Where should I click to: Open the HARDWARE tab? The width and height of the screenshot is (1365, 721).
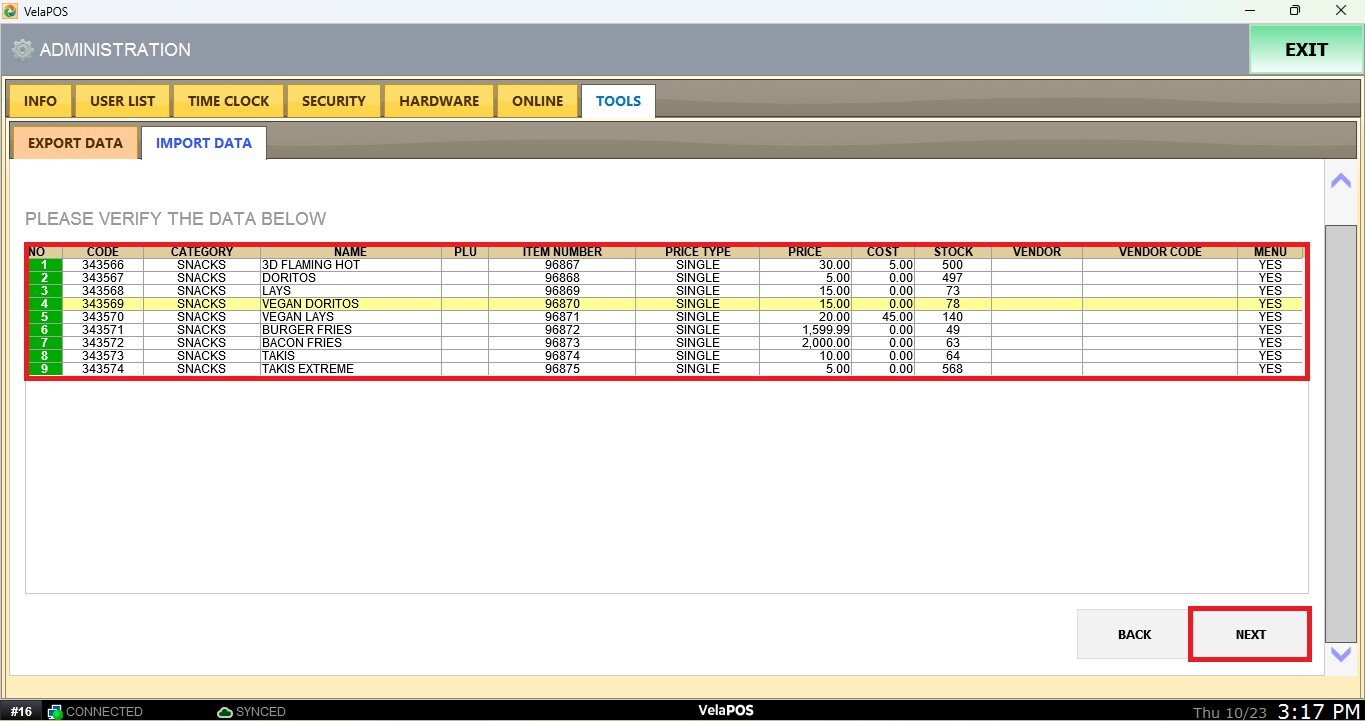[x=439, y=101]
